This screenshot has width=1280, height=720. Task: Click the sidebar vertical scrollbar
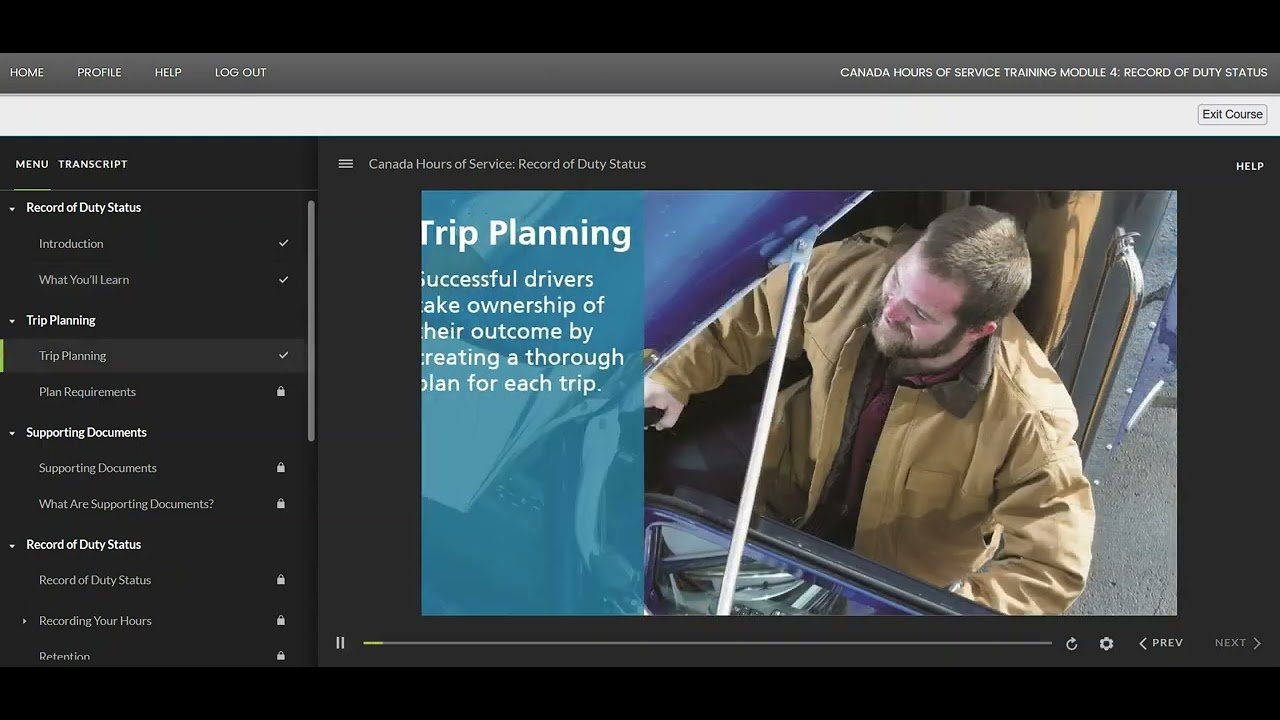(311, 320)
